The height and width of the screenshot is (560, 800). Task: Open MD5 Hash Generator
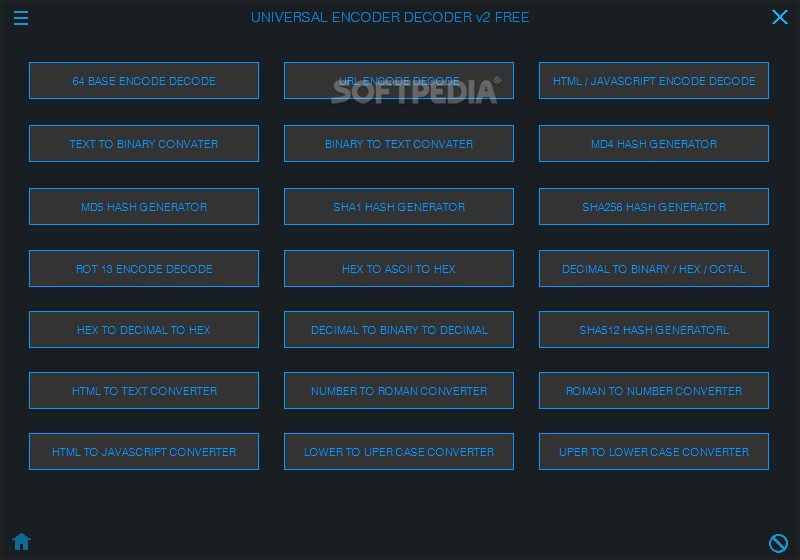pyautogui.click(x=144, y=207)
